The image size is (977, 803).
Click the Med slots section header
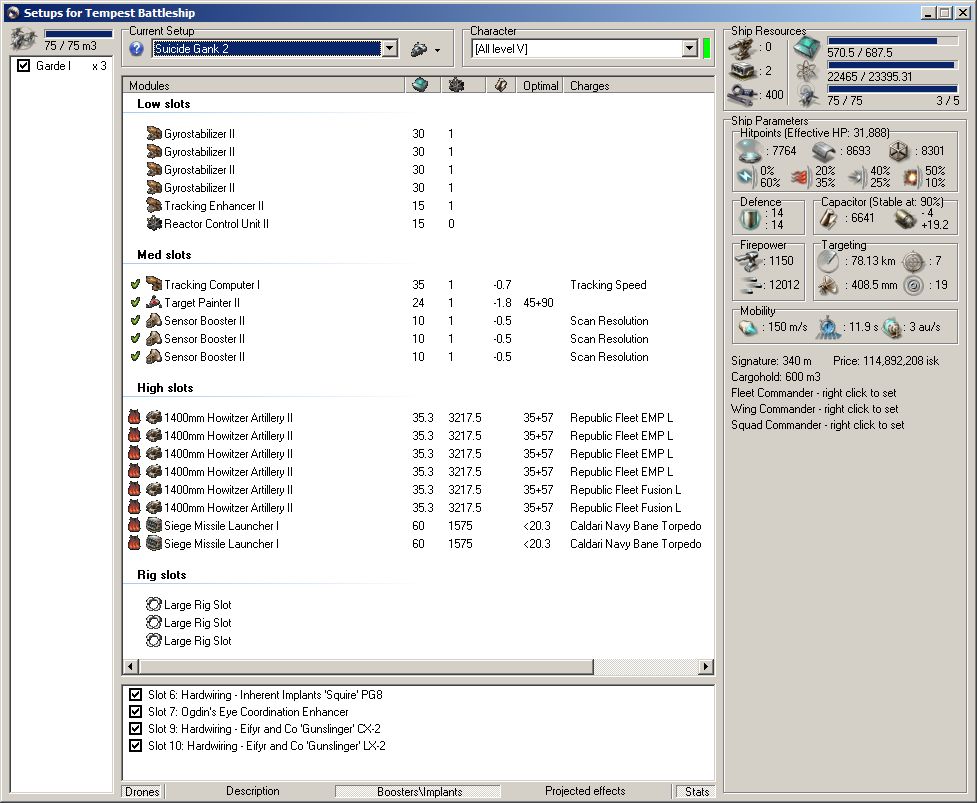(164, 255)
